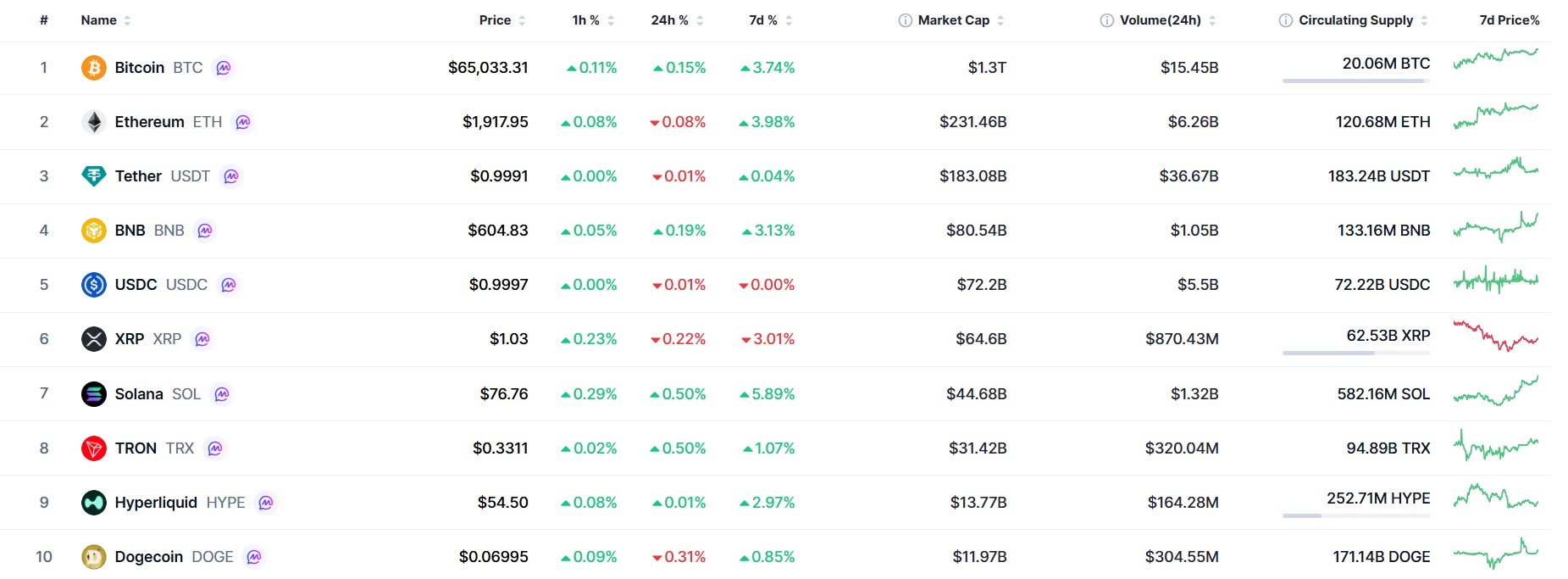
Task: Click the Dogecoin coin logo
Action: (93, 557)
